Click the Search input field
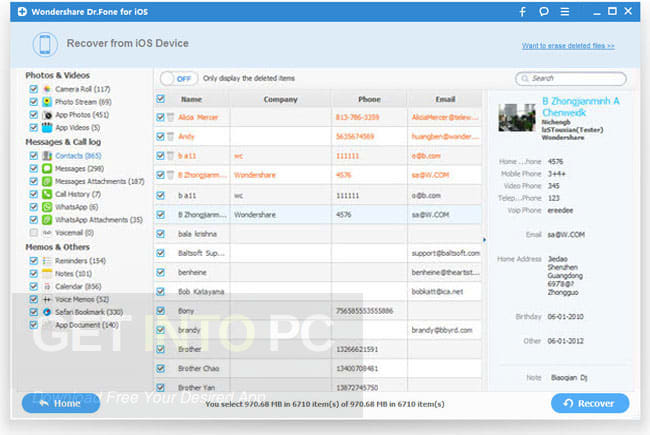The image size is (650, 435). (x=571, y=78)
